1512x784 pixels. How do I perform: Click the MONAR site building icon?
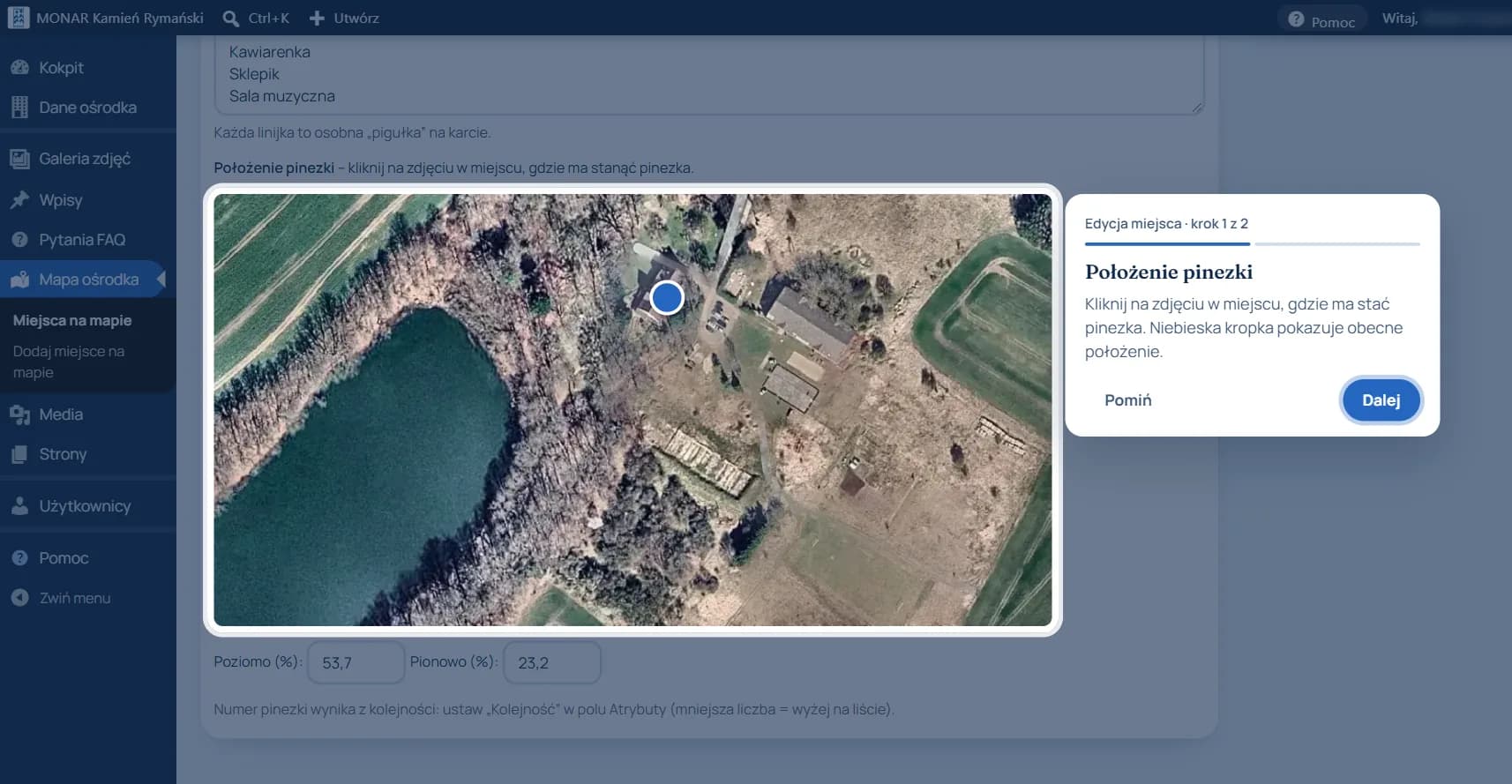click(18, 18)
